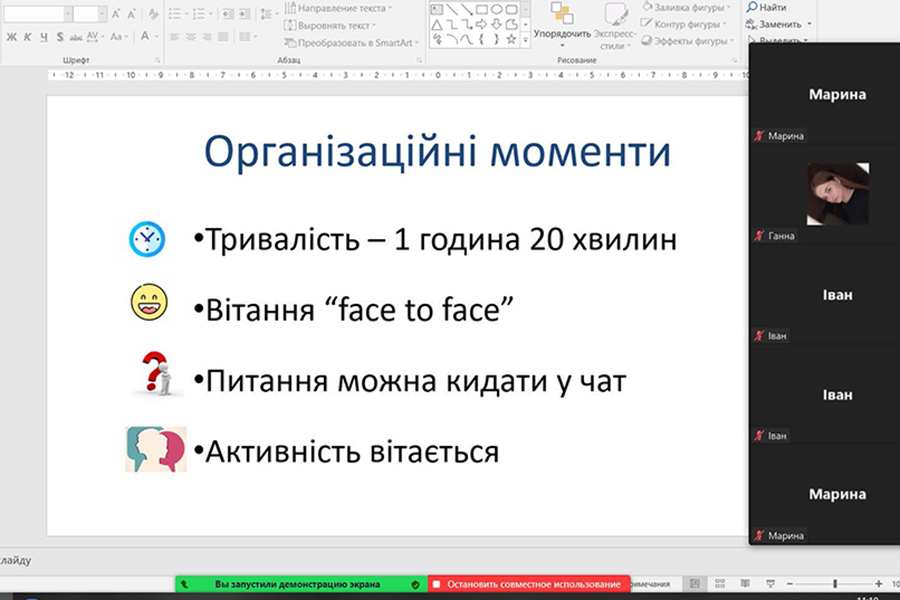The image size is (900, 600).
Task: Open Эффекты фигуры effects options
Action: (x=686, y=41)
